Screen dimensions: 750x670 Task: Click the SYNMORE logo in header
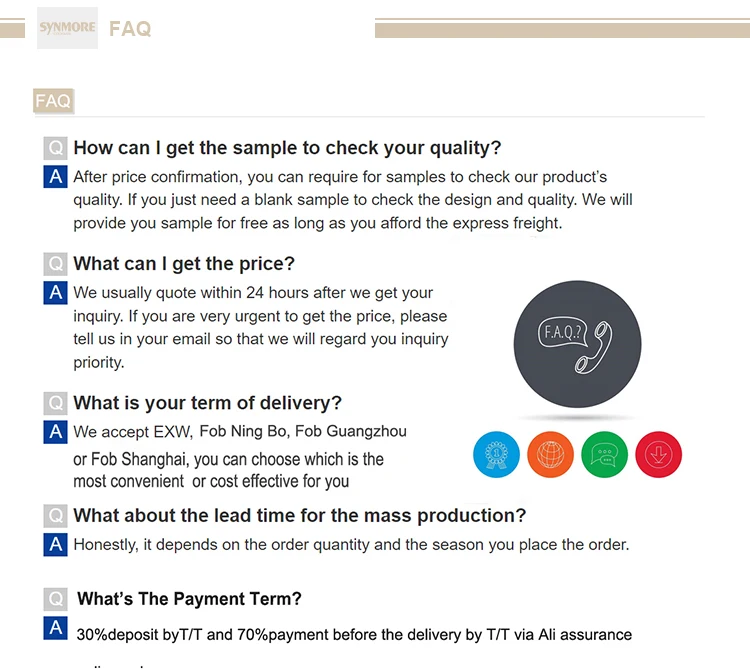(x=67, y=28)
